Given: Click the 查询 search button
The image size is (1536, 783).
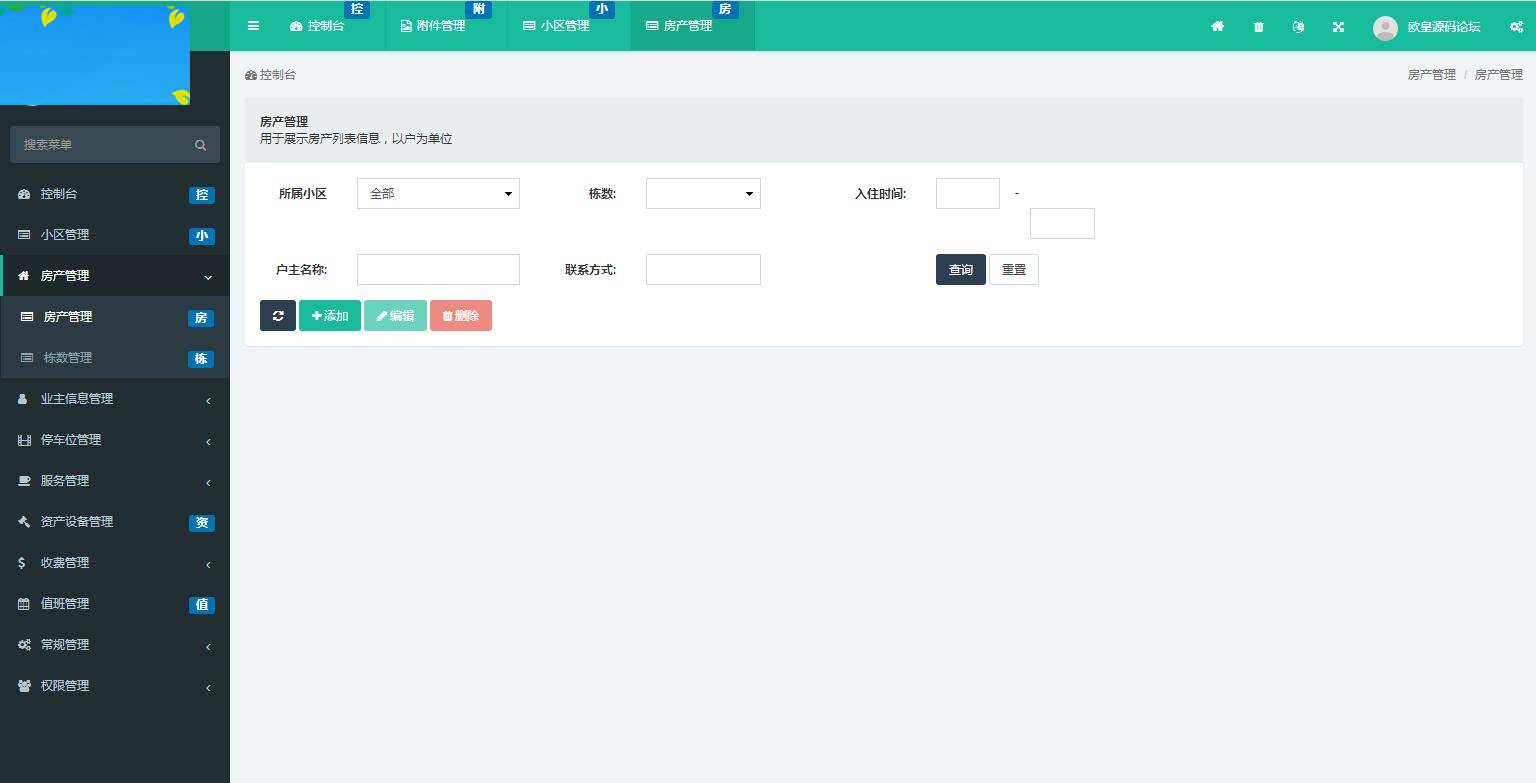Looking at the screenshot, I should point(960,269).
